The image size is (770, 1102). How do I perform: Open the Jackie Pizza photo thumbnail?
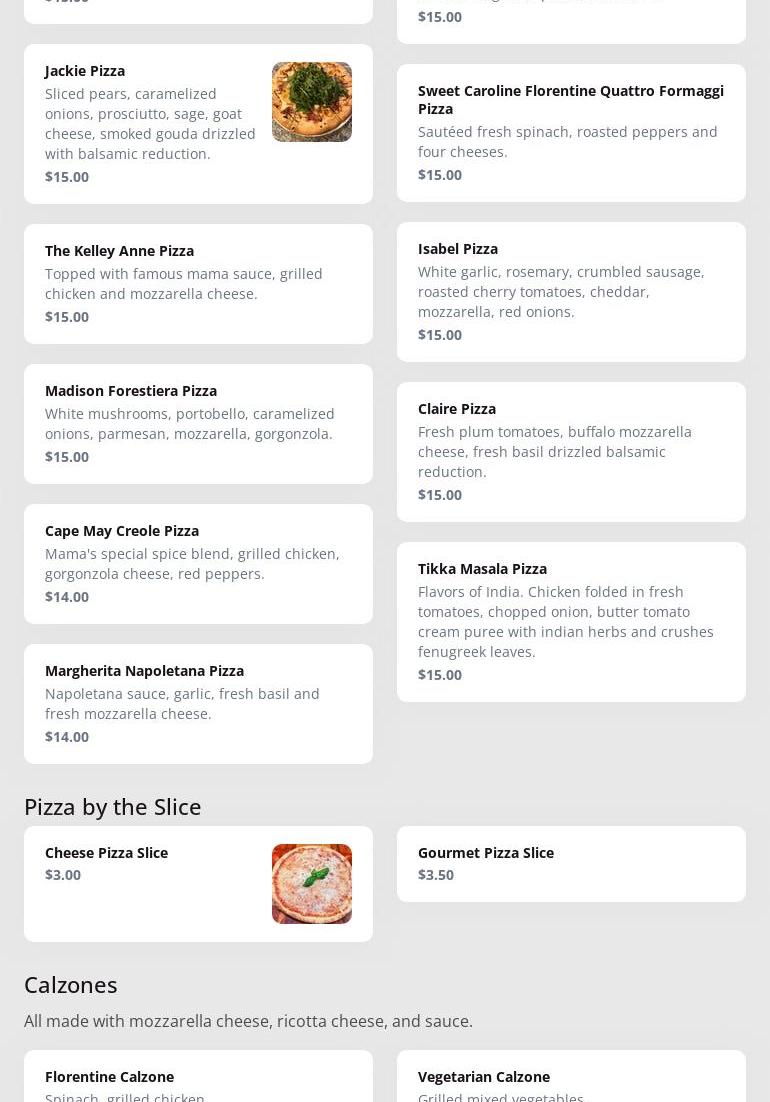(x=311, y=102)
